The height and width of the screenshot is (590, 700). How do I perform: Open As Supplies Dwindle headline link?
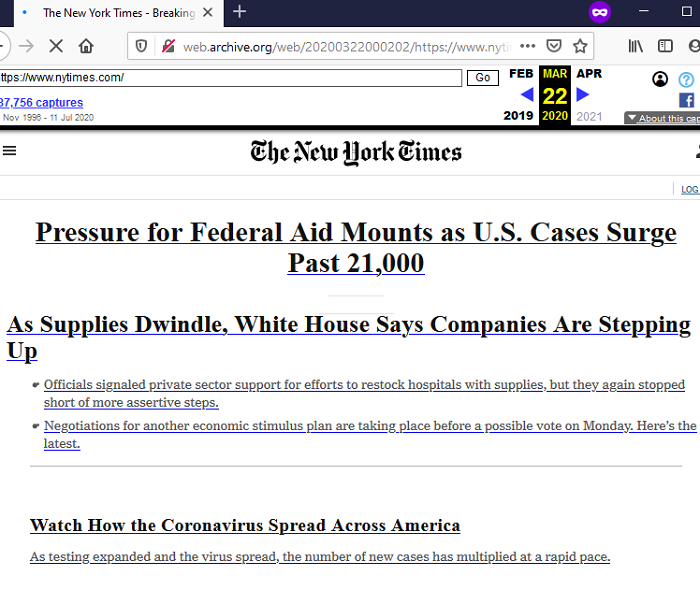pyautogui.click(x=349, y=337)
